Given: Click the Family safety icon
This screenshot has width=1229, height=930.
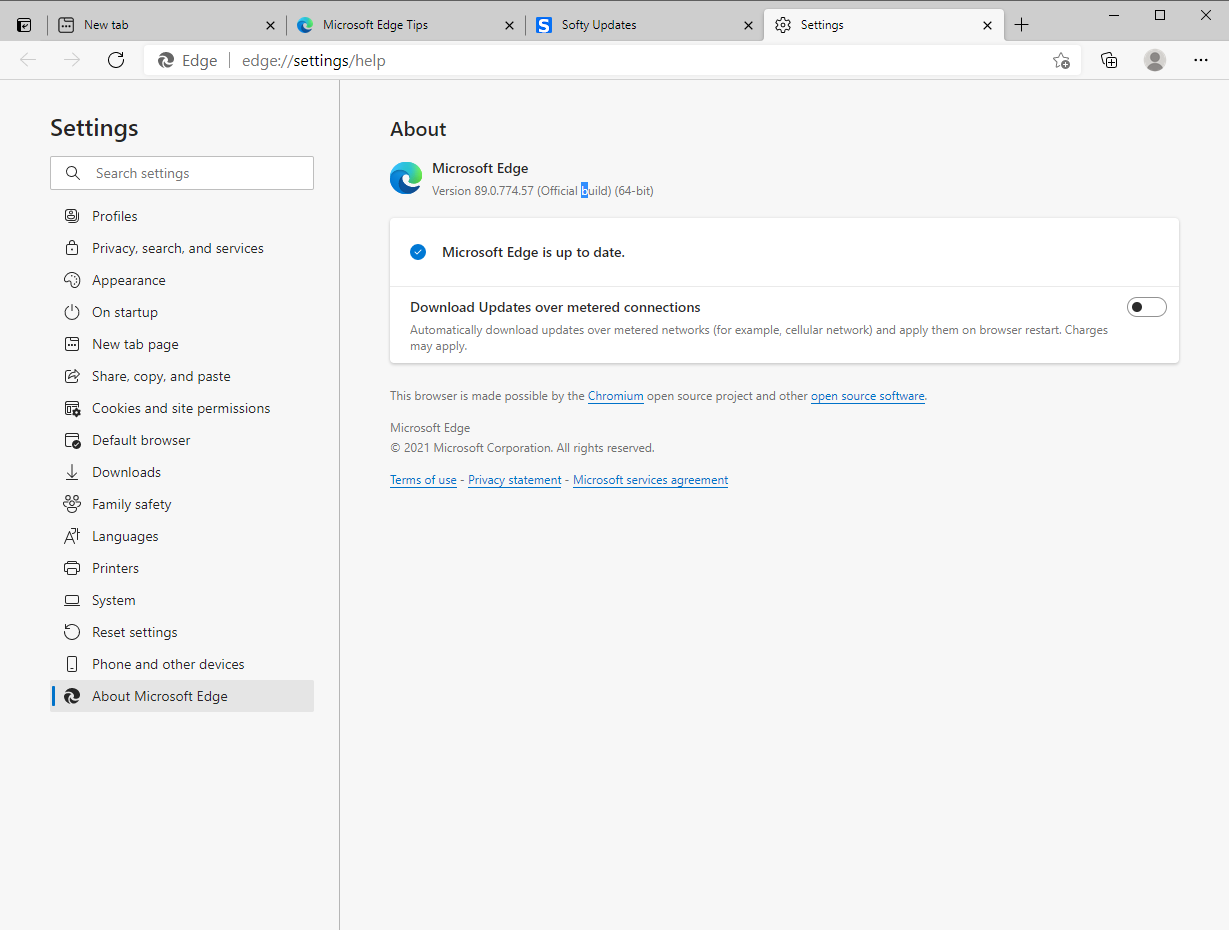Looking at the screenshot, I should [x=72, y=504].
